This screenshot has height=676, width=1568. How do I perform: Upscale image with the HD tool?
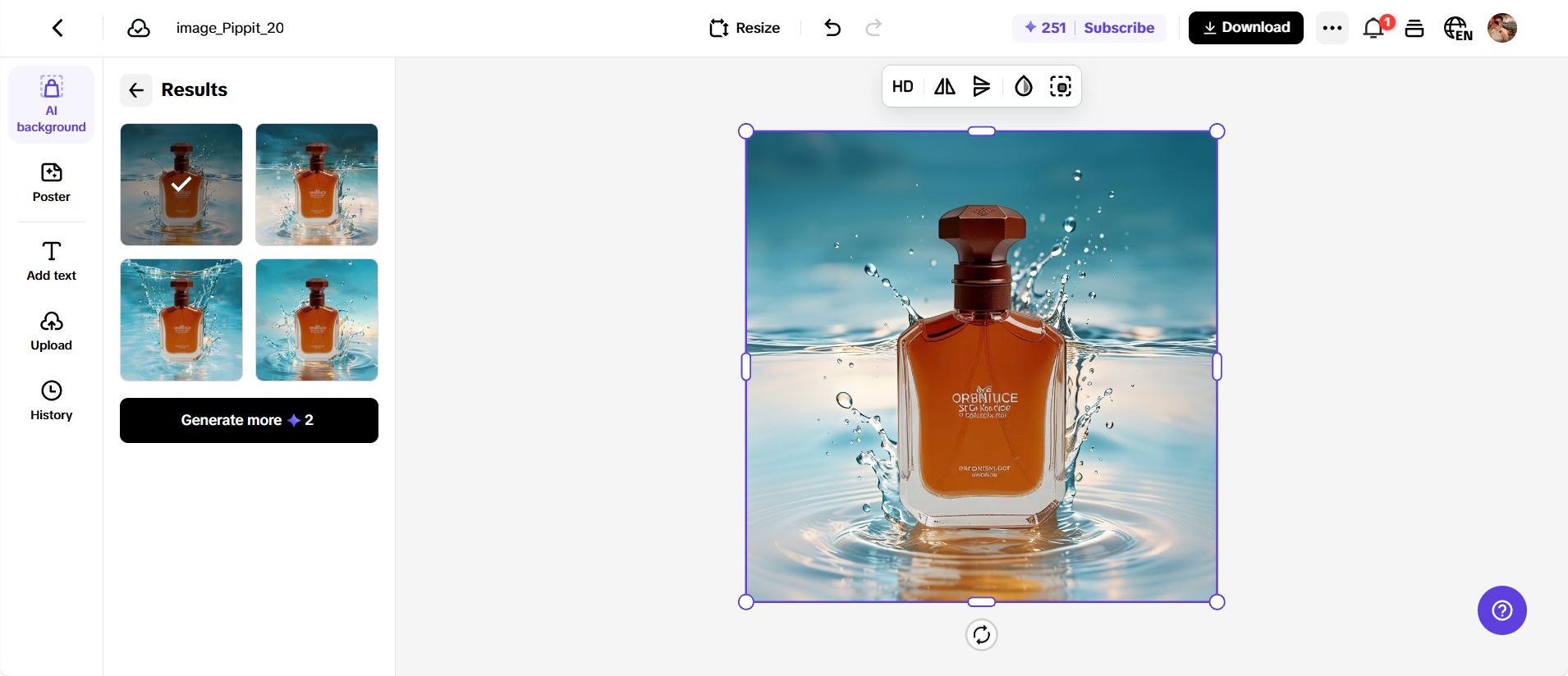click(x=903, y=87)
